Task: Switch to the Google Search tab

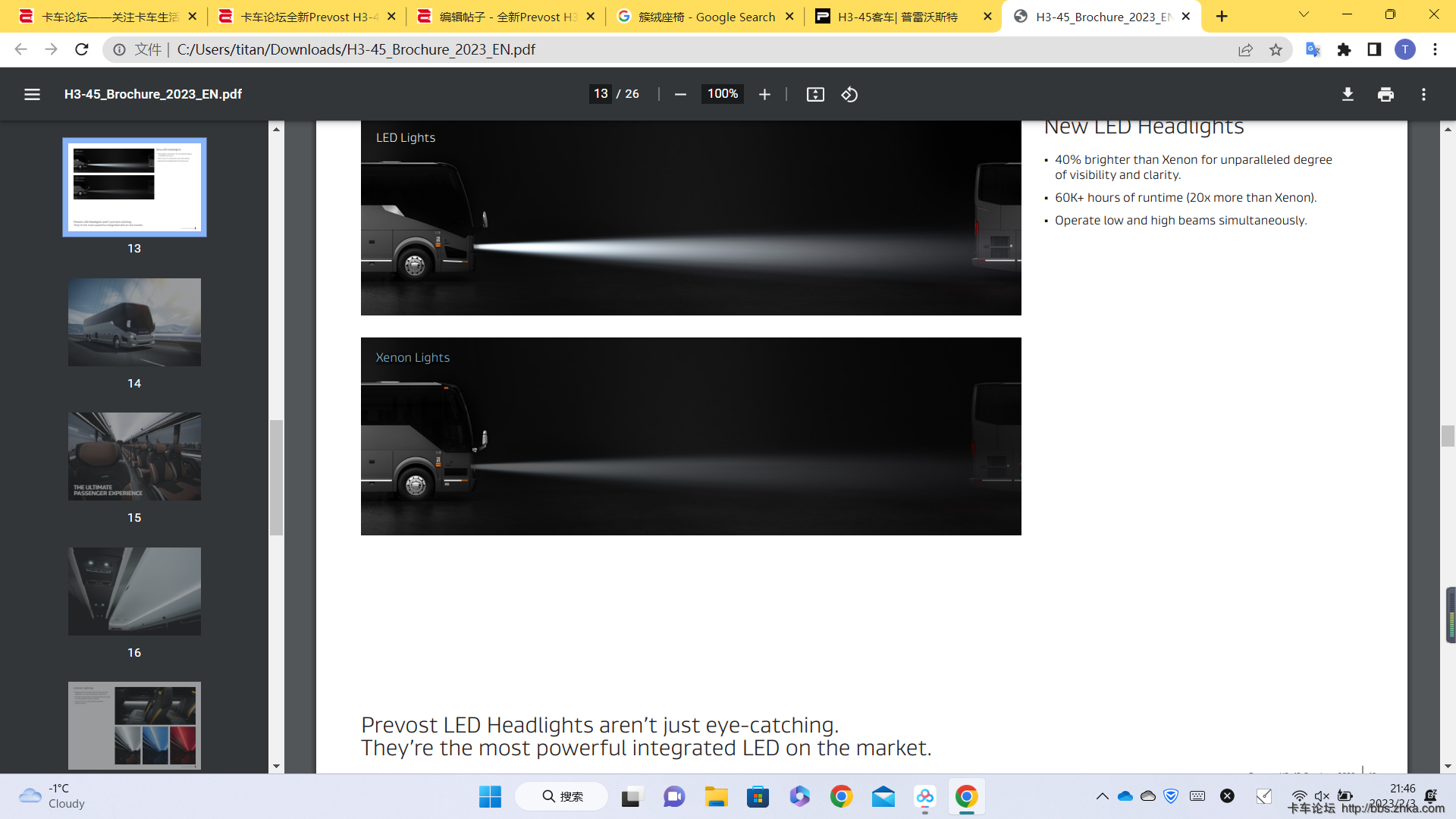Action: [x=705, y=16]
